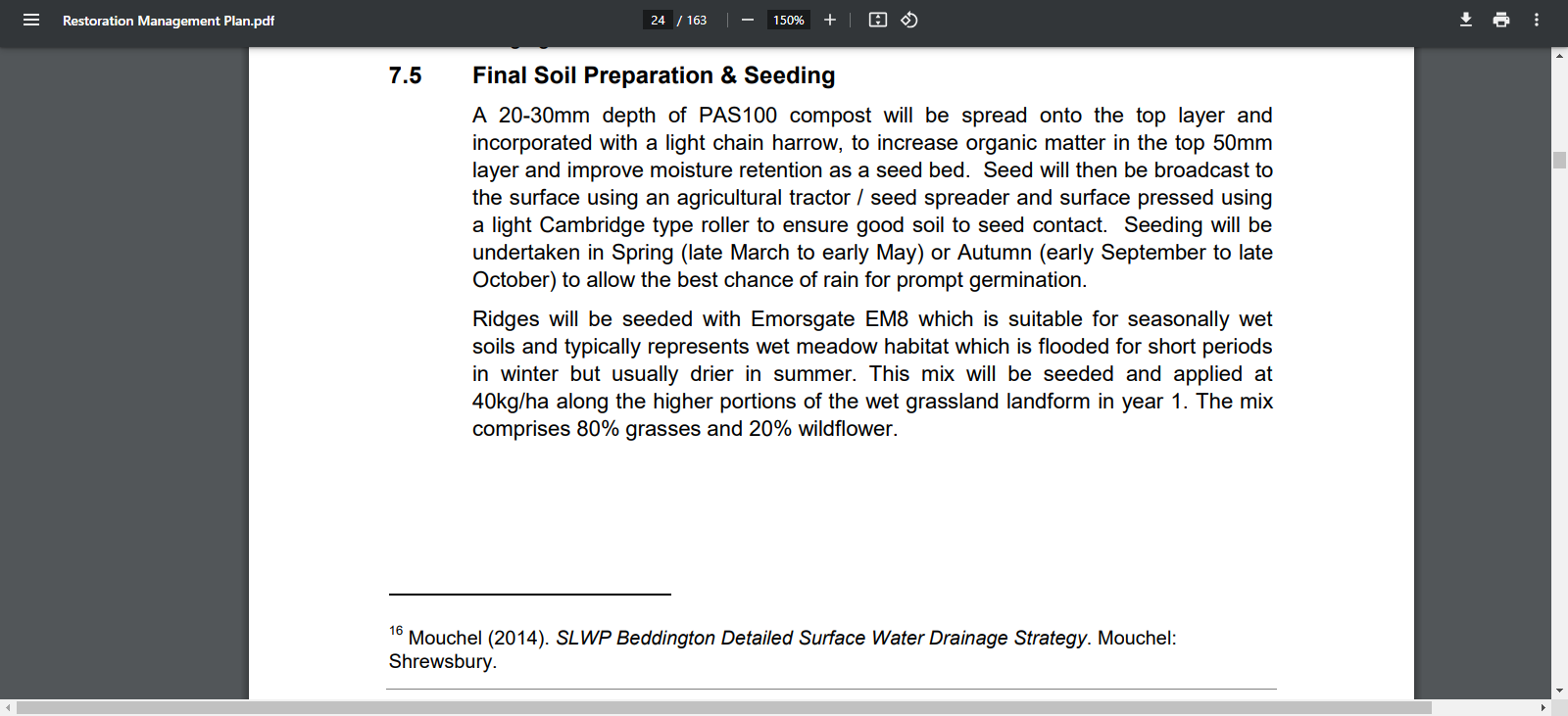Zoom in using the plus icon

click(x=830, y=20)
